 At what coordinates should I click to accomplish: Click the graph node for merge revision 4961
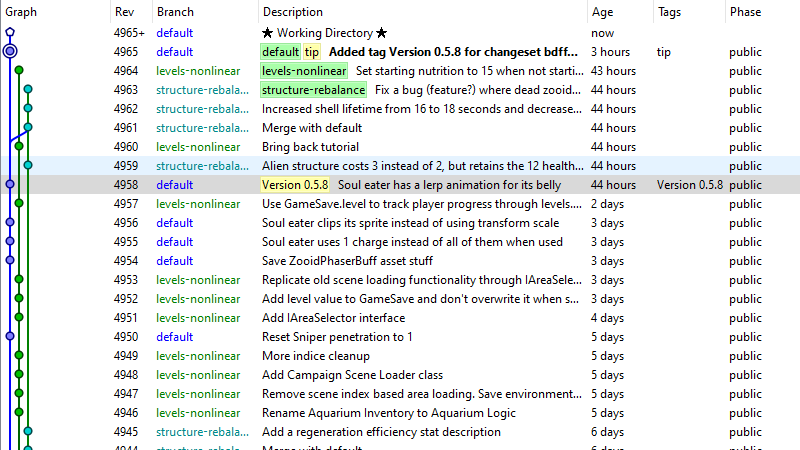point(28,127)
